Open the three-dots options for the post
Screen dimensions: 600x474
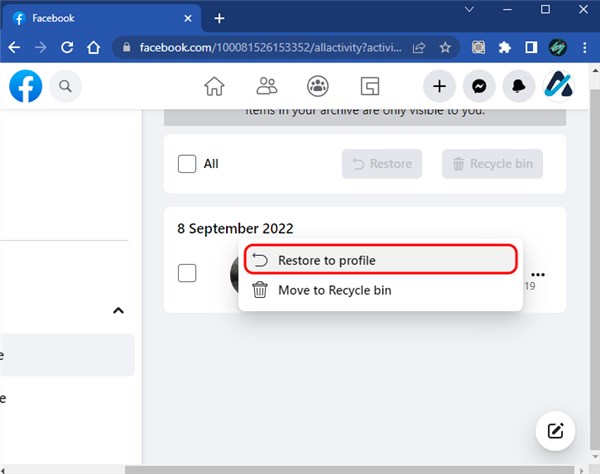click(538, 274)
